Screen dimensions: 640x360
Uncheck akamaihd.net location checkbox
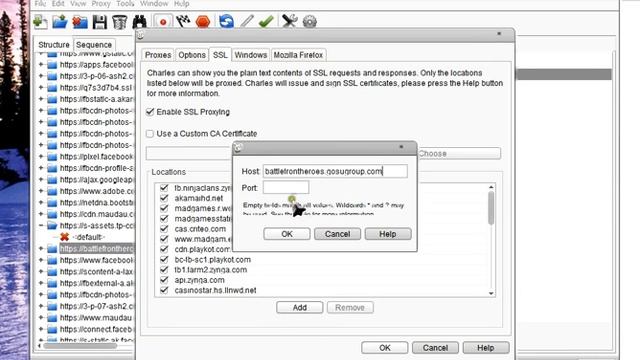point(164,198)
